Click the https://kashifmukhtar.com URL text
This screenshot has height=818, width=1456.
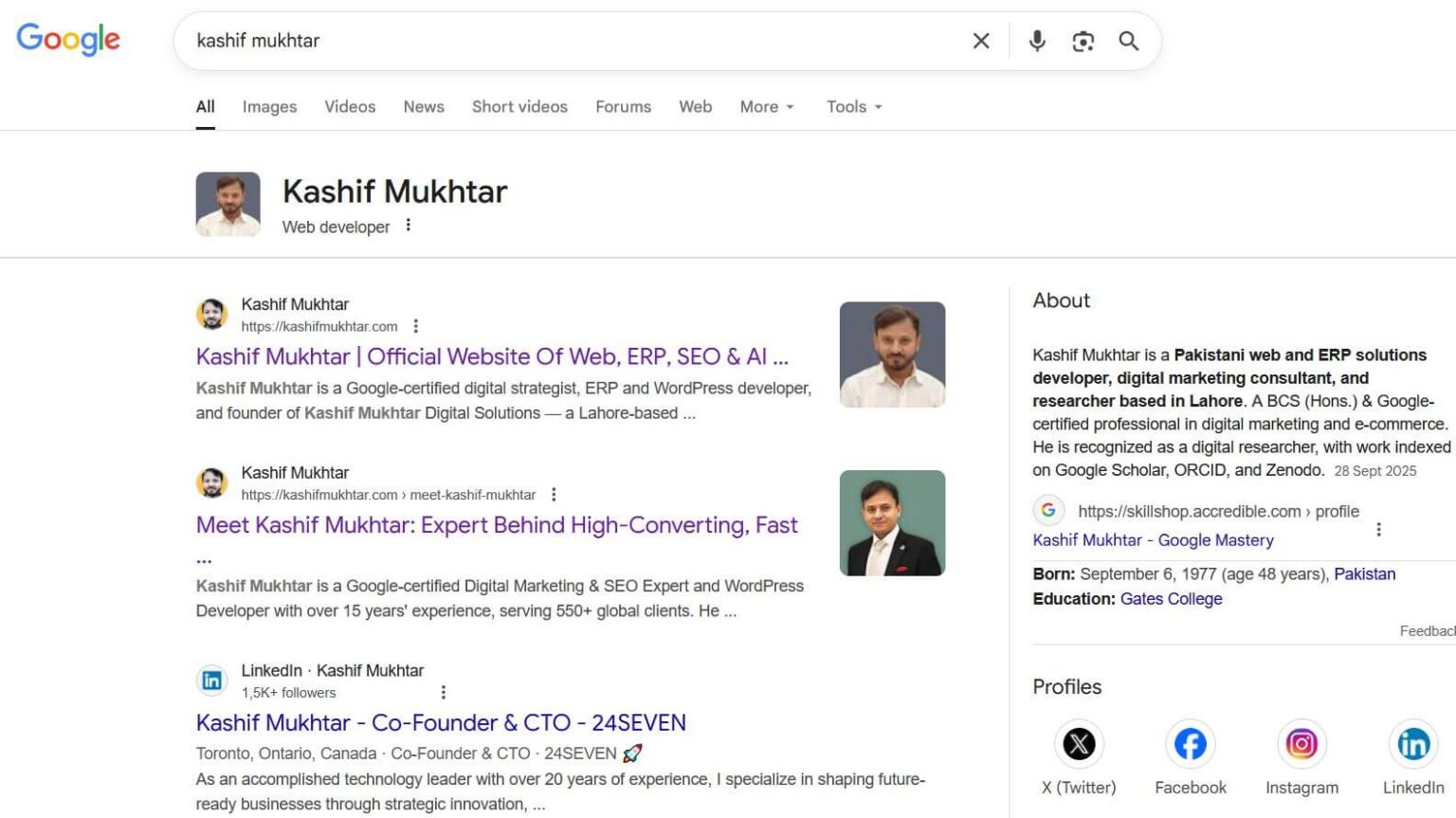click(x=319, y=327)
